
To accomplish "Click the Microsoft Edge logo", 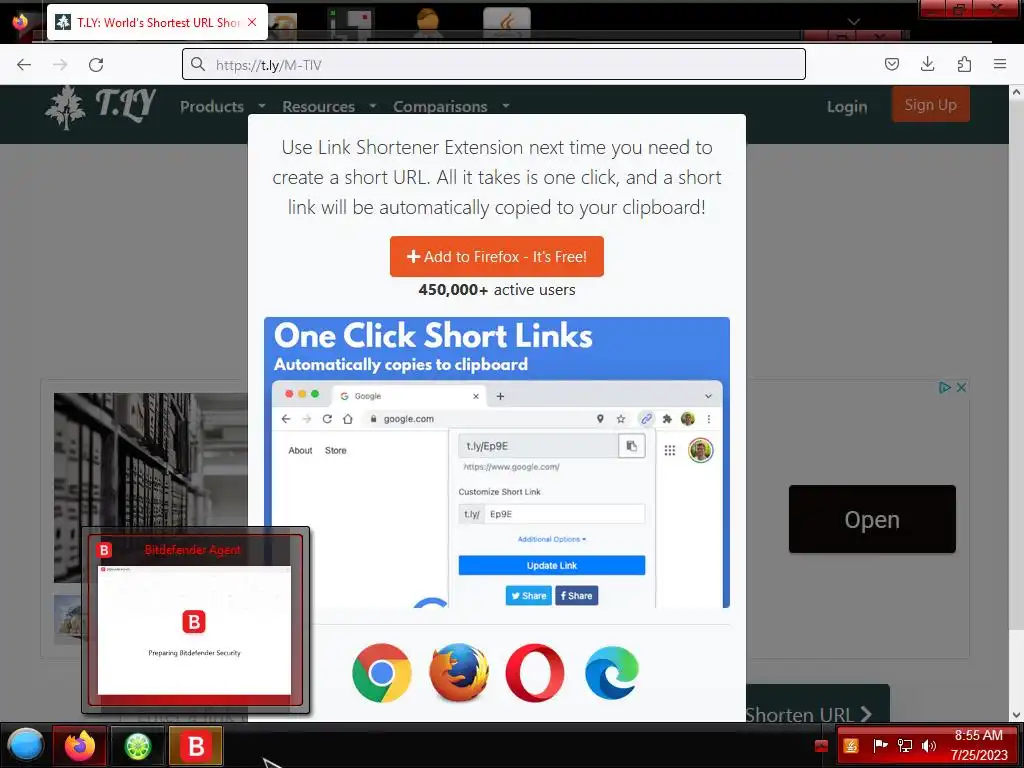I will click(x=611, y=673).
